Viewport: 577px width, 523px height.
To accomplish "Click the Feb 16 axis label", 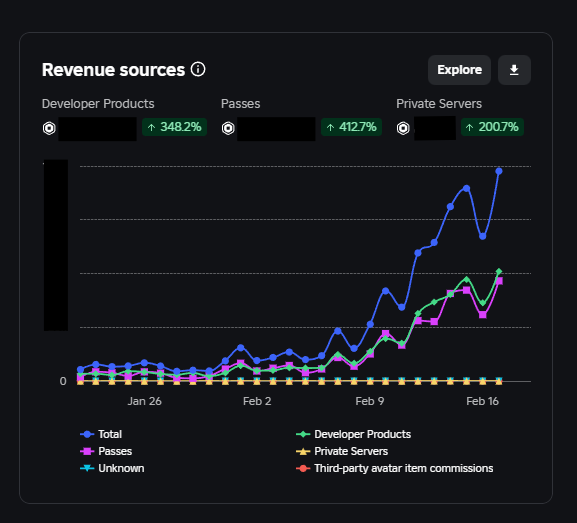I will [482, 401].
